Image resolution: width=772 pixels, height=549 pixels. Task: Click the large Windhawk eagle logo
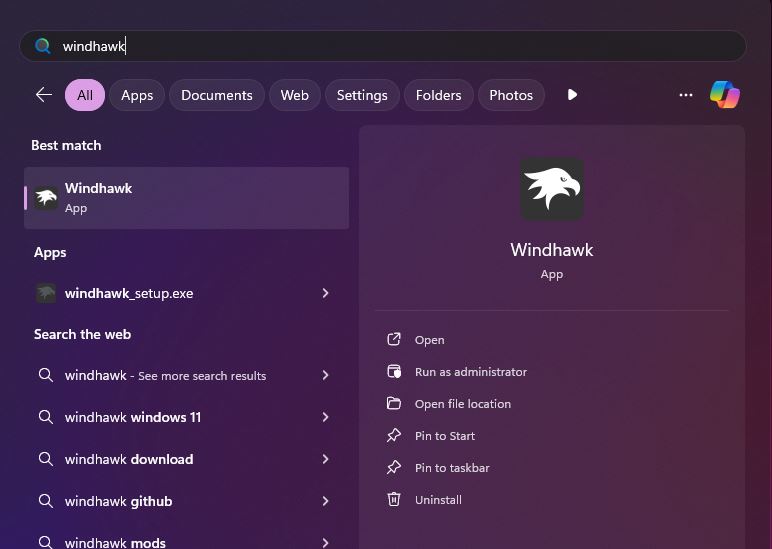coord(552,189)
